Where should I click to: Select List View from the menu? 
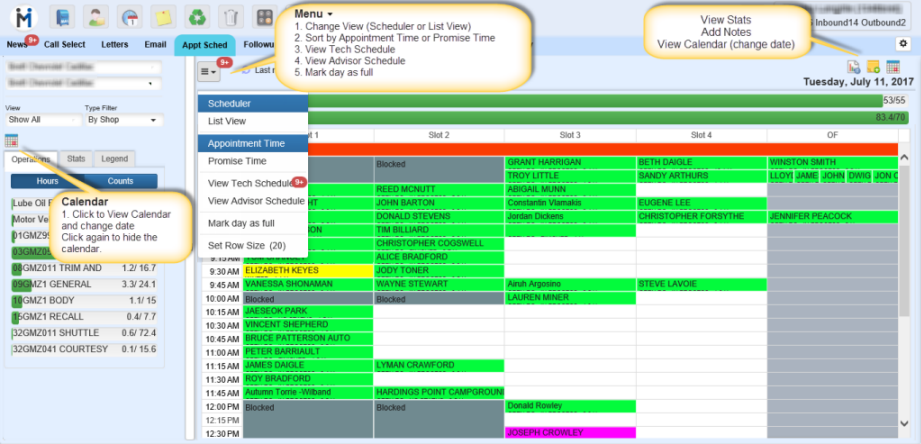pyautogui.click(x=226, y=121)
